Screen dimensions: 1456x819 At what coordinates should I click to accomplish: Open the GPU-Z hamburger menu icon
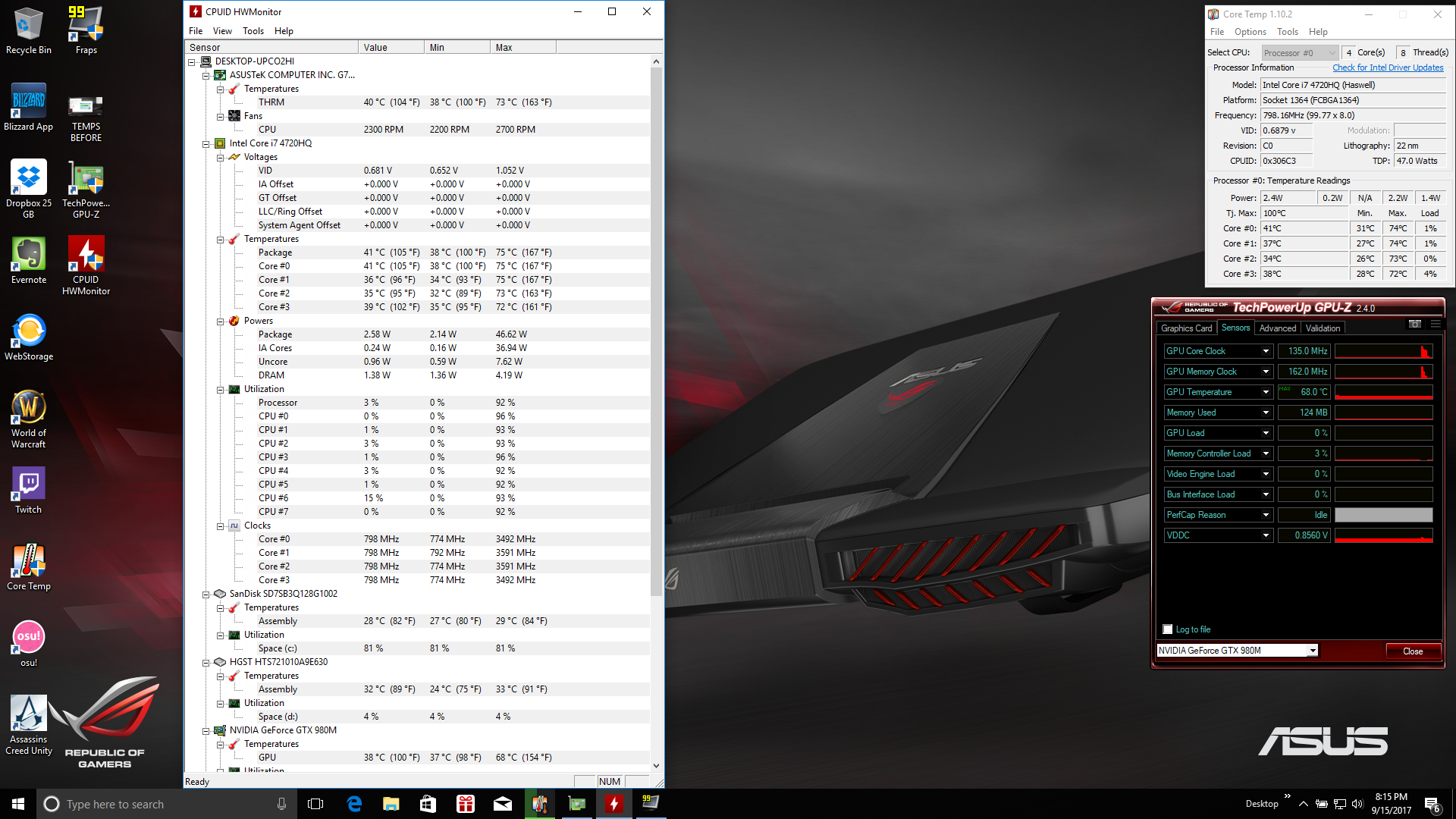point(1436,324)
